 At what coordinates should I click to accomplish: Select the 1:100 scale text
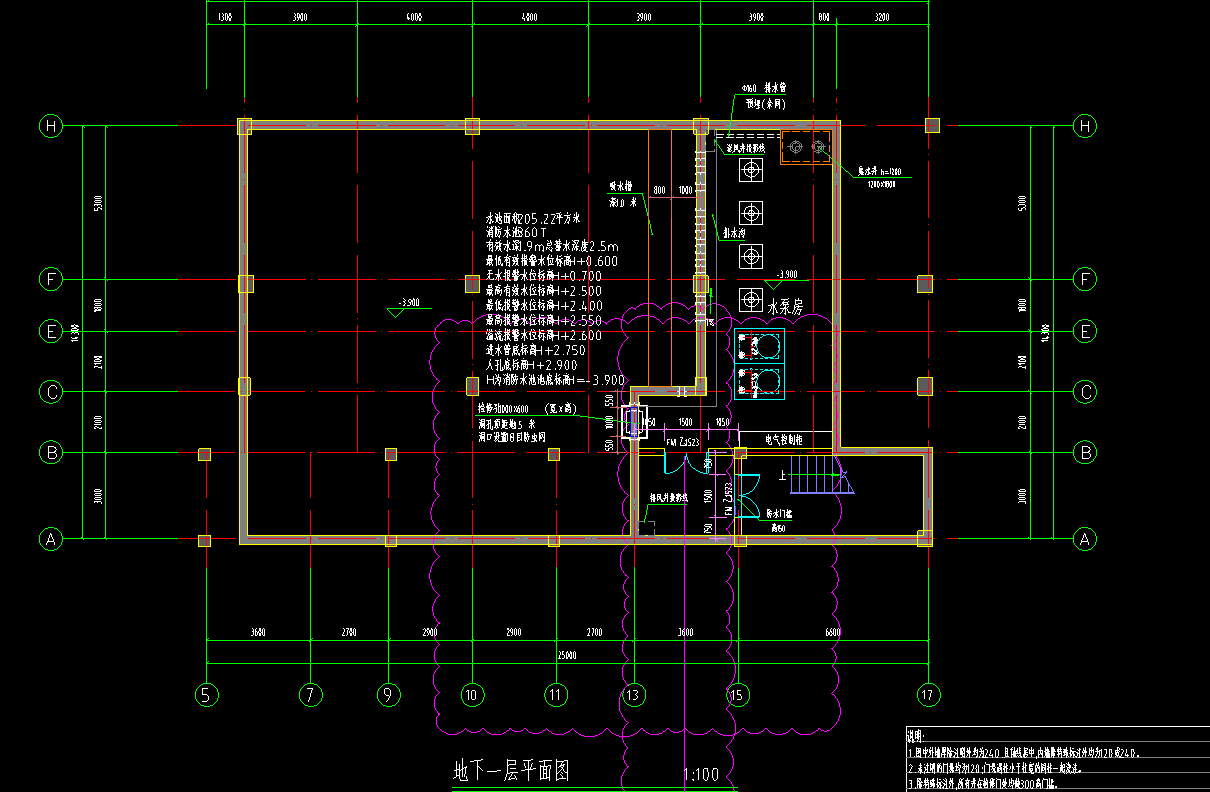(702, 775)
